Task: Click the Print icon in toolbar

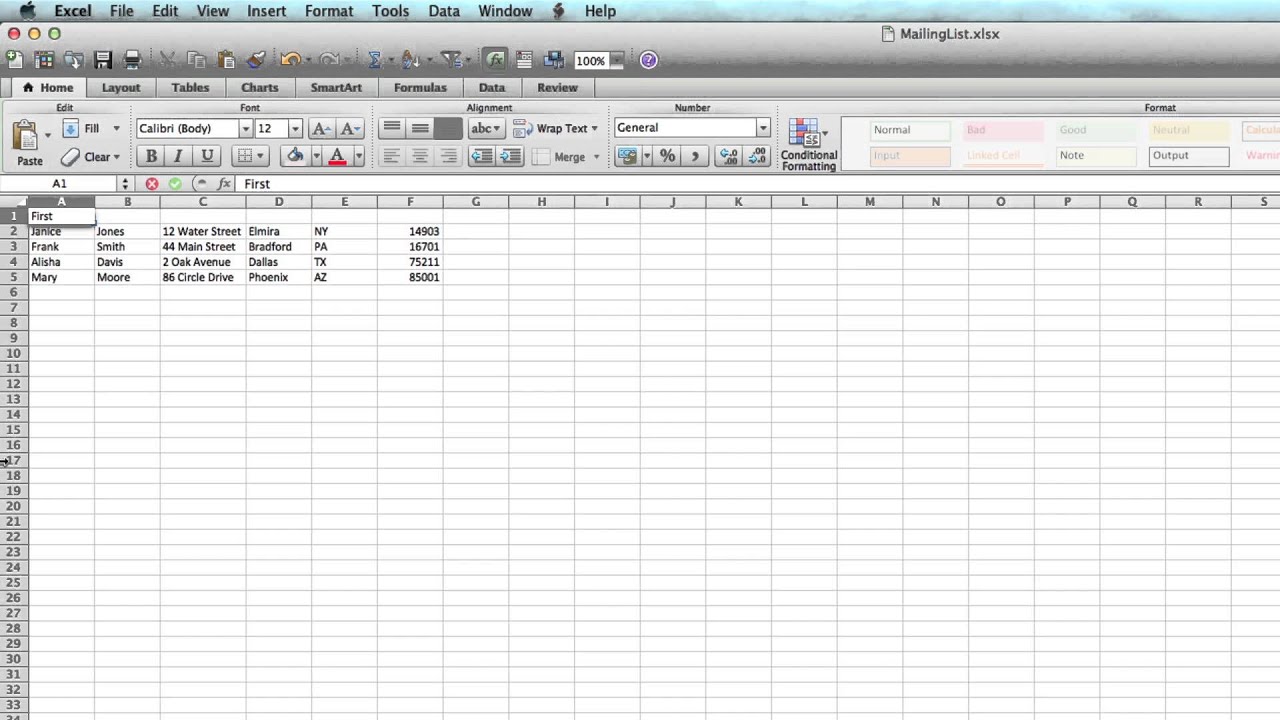Action: pyautogui.click(x=132, y=60)
